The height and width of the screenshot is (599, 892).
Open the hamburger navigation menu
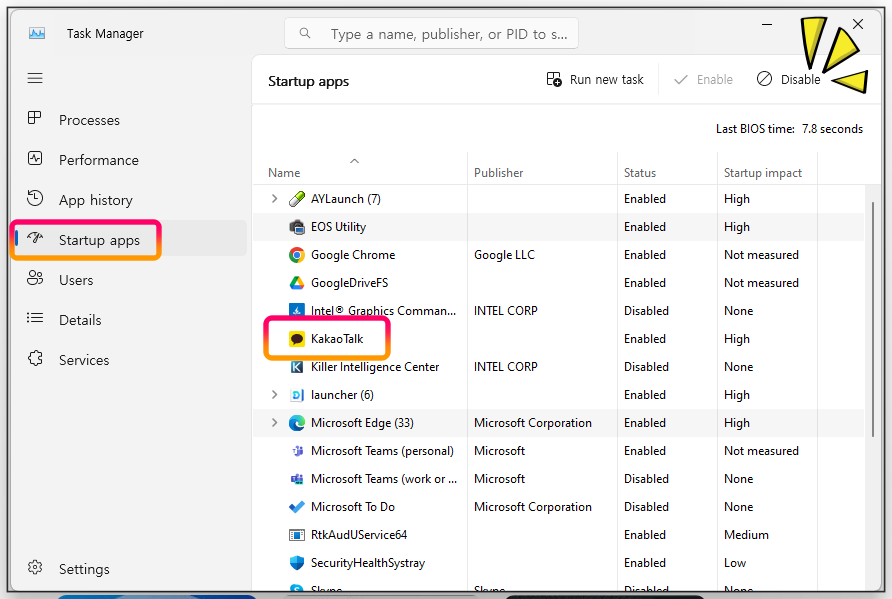tap(35, 78)
